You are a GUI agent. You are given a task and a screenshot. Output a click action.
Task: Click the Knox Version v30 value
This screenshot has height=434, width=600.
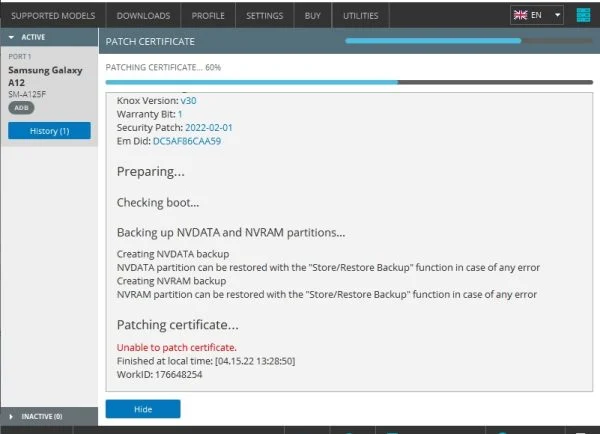tap(188, 101)
